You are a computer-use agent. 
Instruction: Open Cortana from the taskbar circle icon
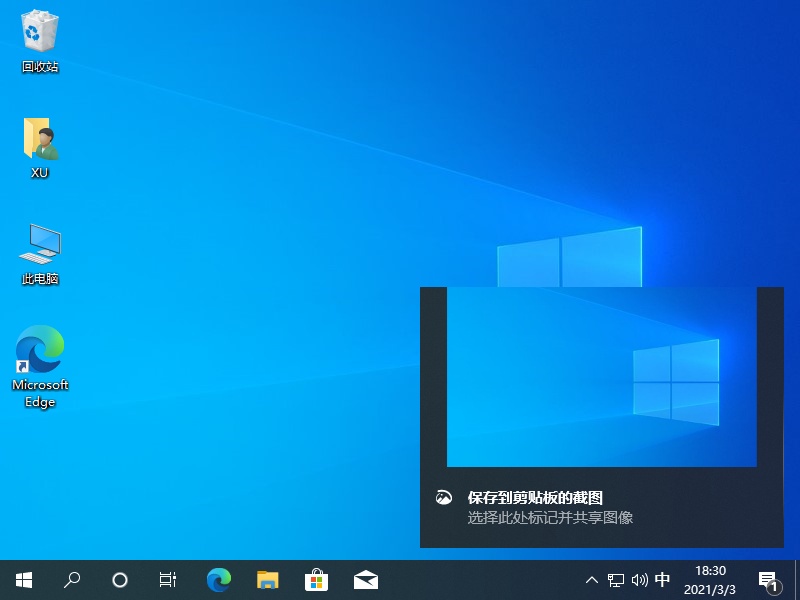pyautogui.click(x=120, y=579)
